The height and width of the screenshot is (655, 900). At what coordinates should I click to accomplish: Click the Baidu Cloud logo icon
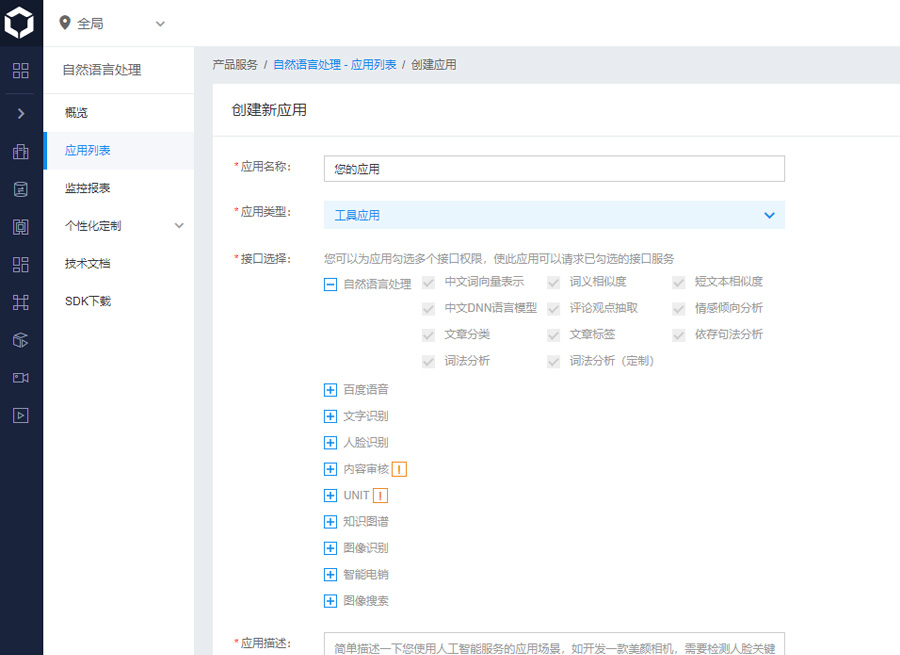click(x=21, y=22)
